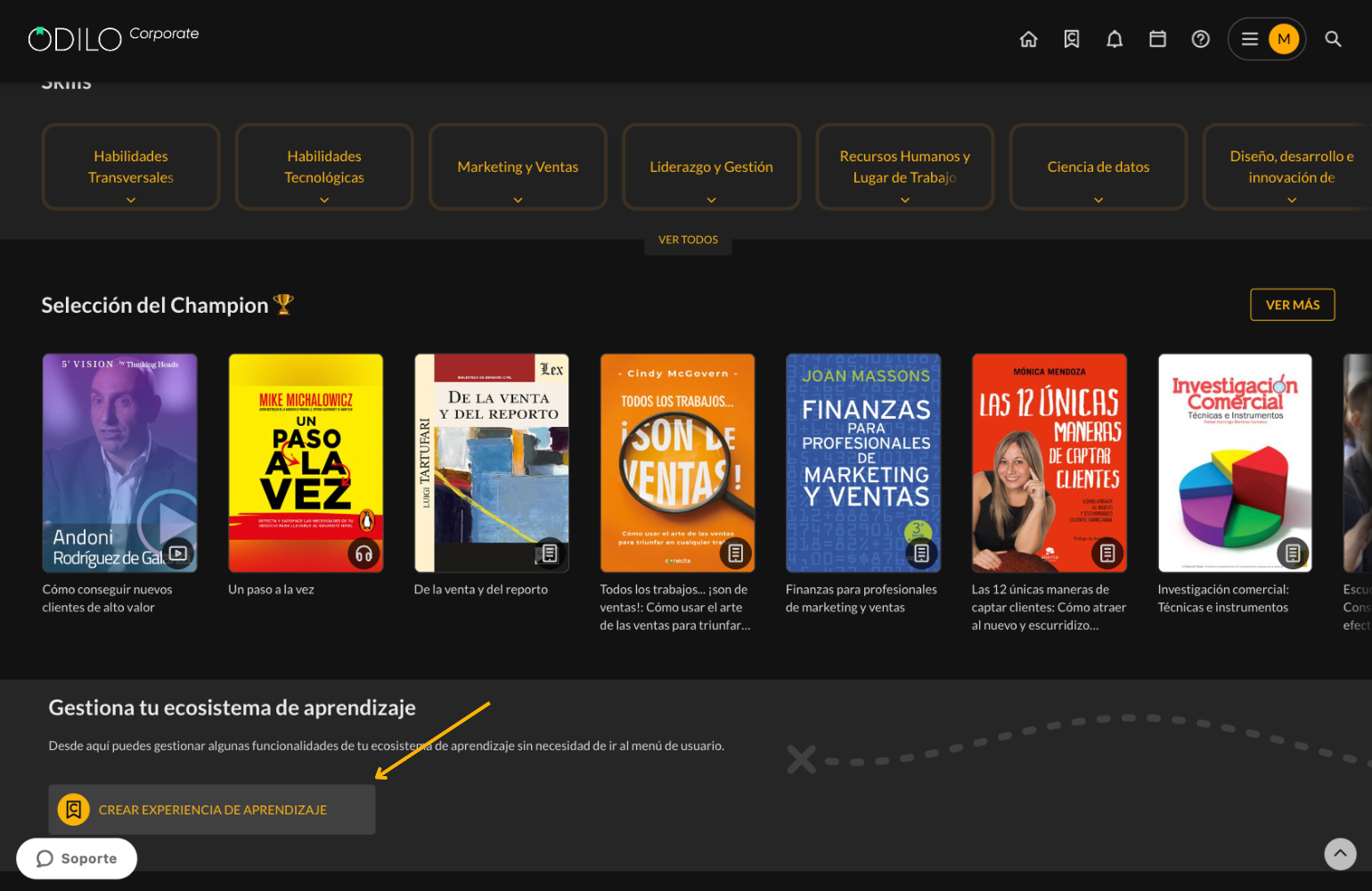Click the VER MÁS button
The image size is (1372, 891).
(x=1292, y=305)
